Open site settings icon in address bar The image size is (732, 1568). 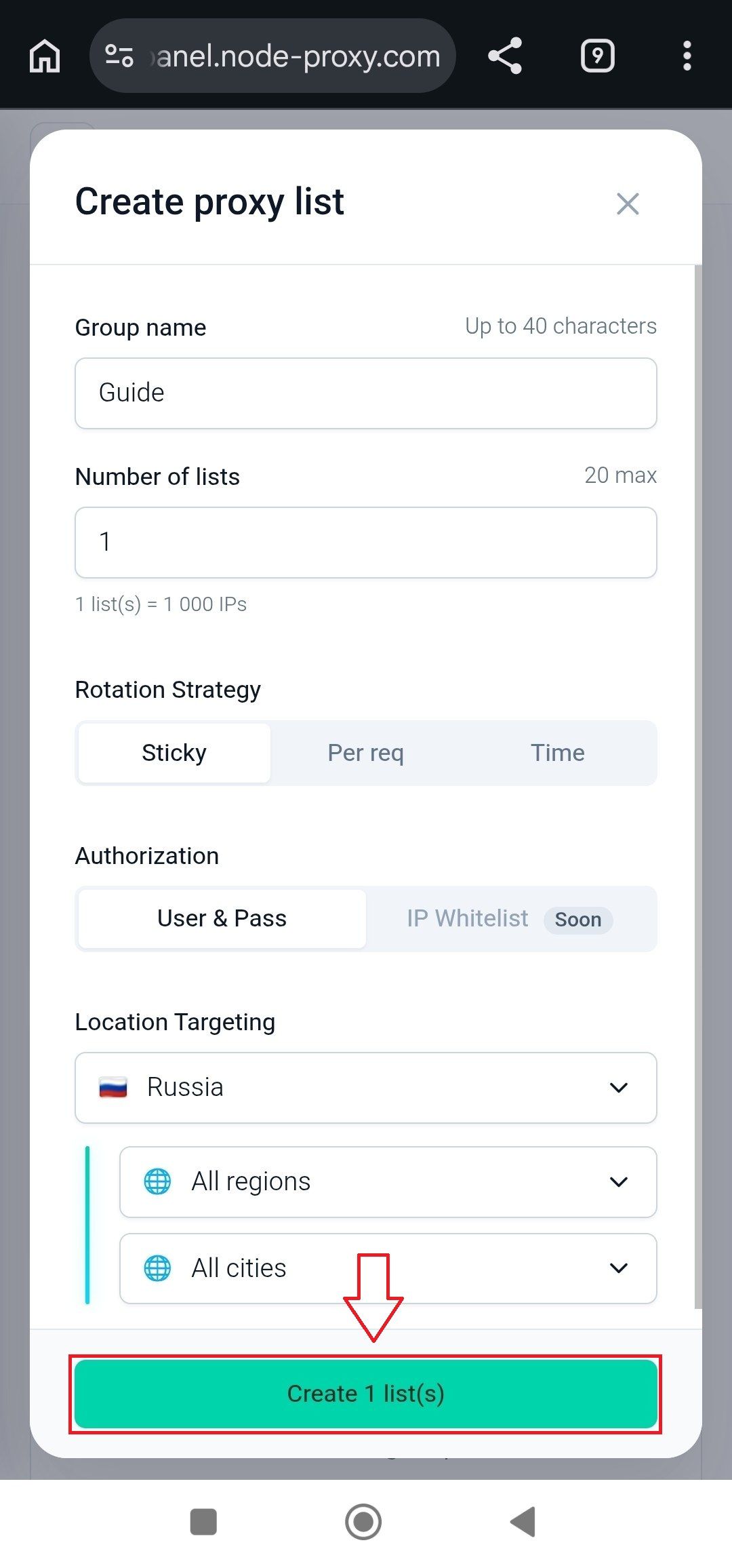click(x=119, y=56)
